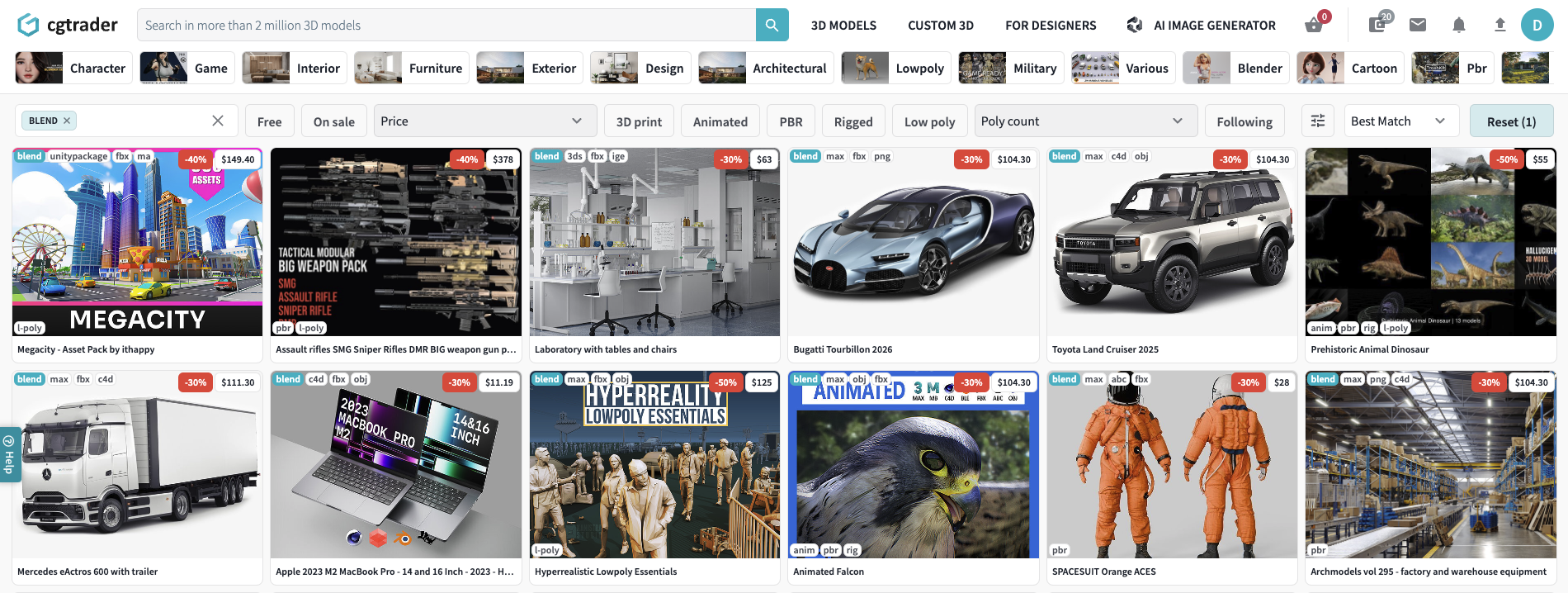Select the Pbr category
The image size is (1568, 593).
pyautogui.click(x=1453, y=68)
